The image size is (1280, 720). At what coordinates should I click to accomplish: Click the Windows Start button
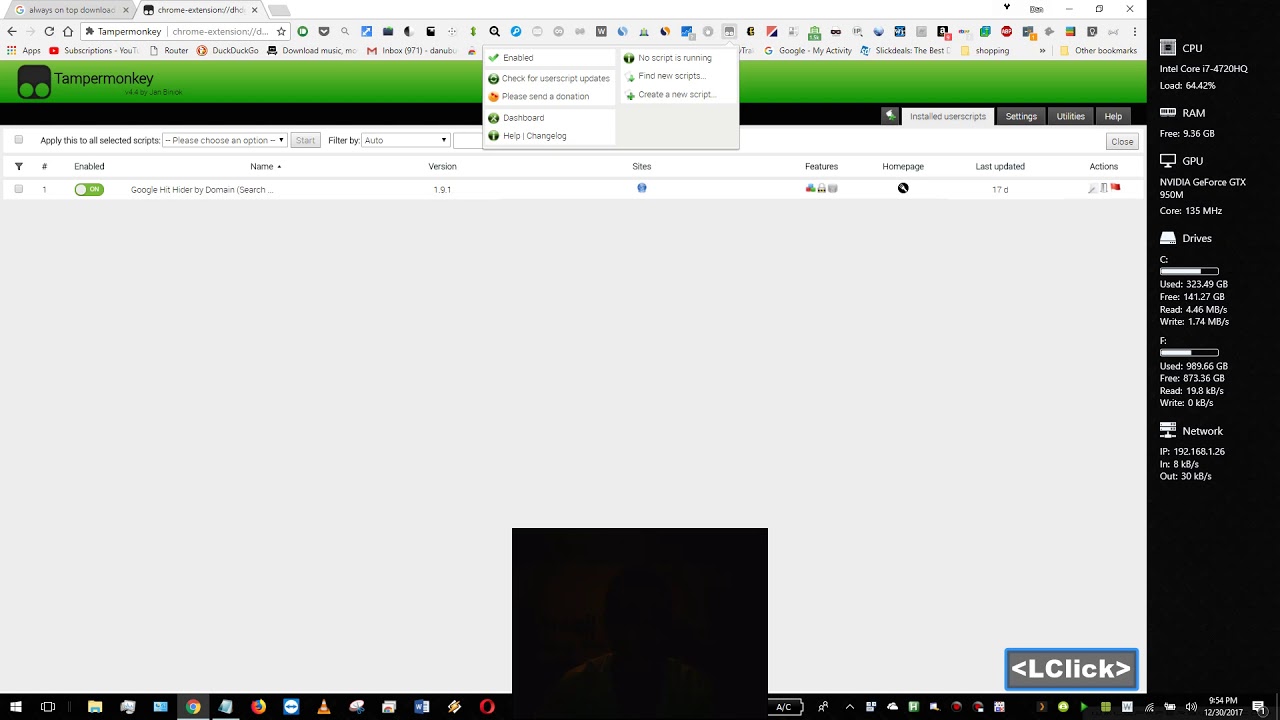click(x=16, y=707)
